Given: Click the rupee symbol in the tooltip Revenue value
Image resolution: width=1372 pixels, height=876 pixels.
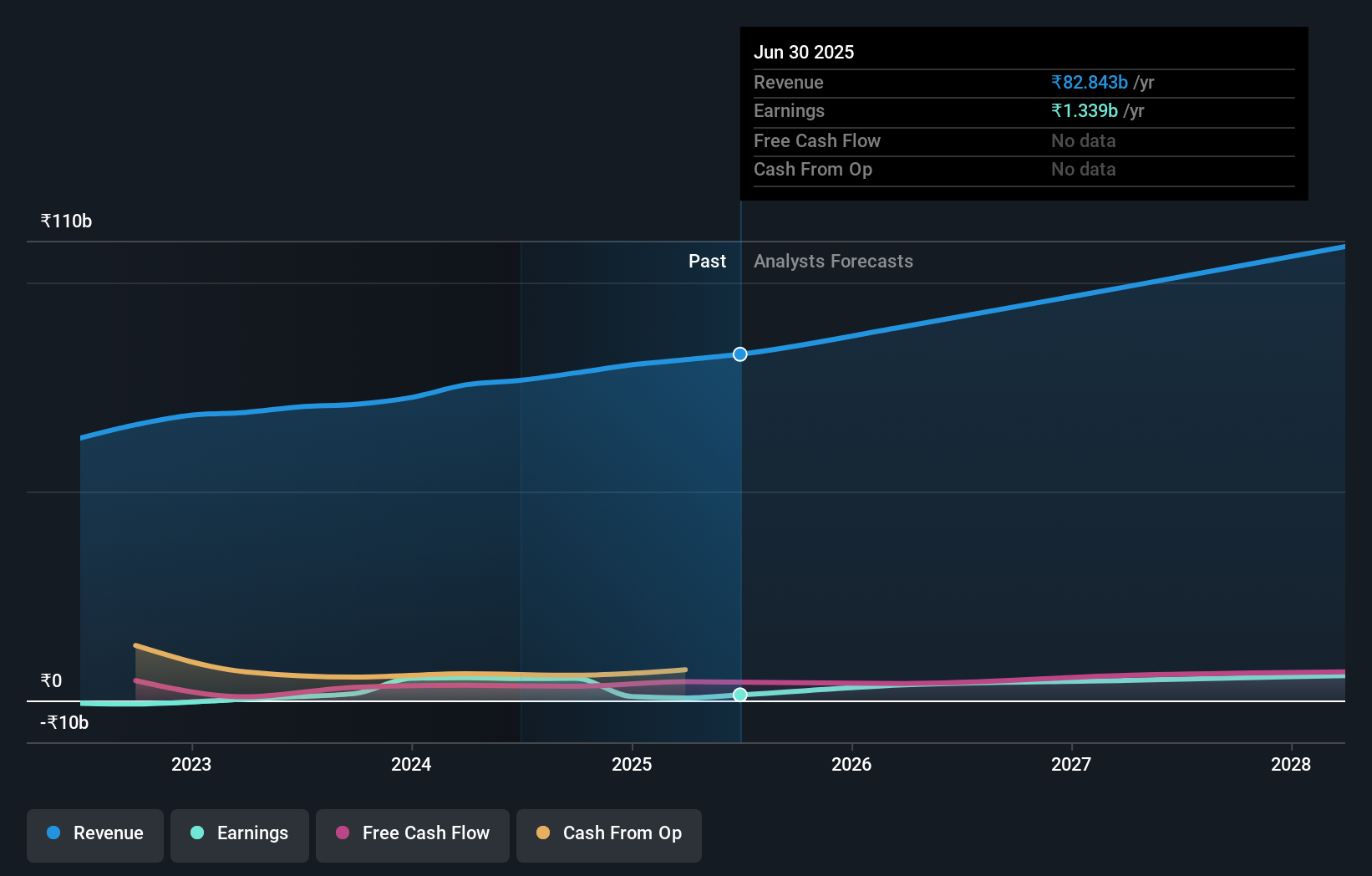Looking at the screenshot, I should tap(1055, 83).
